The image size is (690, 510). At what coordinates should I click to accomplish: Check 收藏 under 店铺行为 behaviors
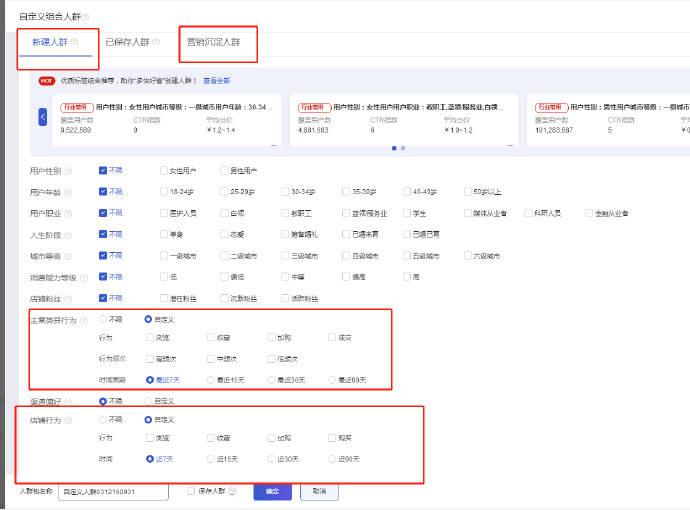pos(211,438)
